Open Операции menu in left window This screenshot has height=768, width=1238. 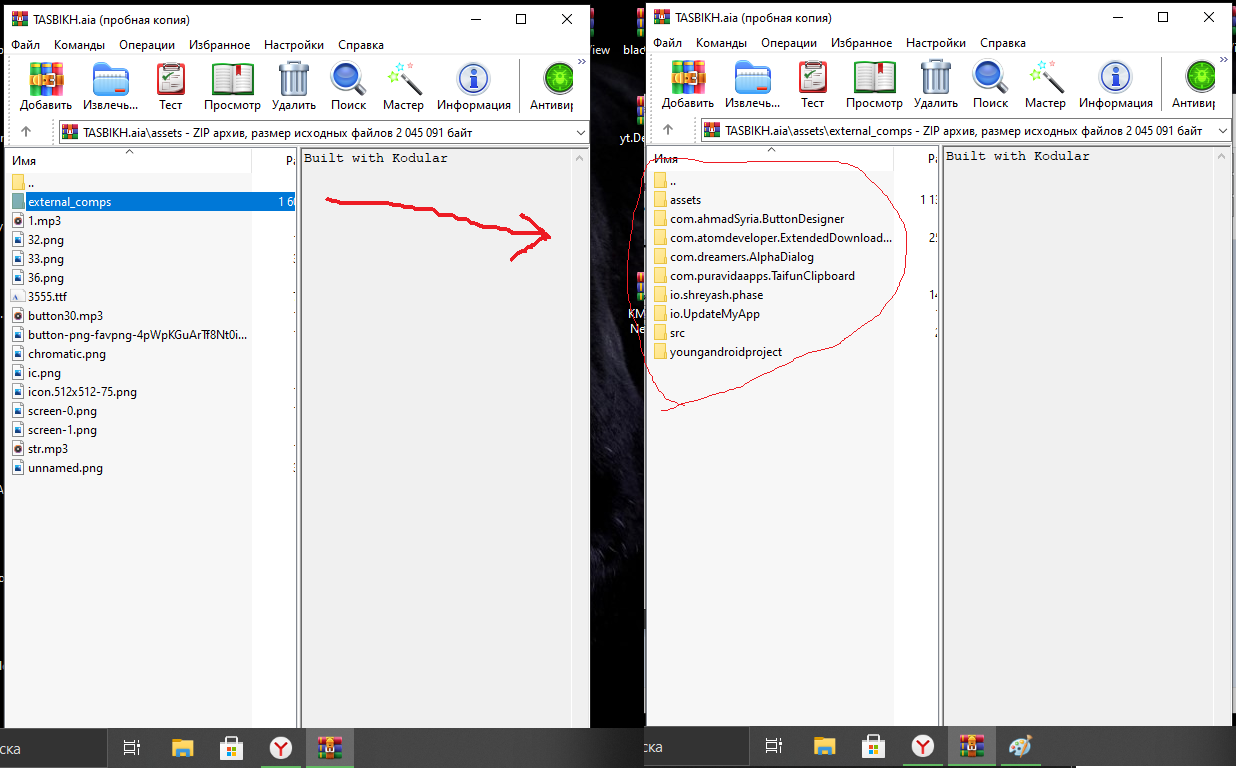coord(147,44)
